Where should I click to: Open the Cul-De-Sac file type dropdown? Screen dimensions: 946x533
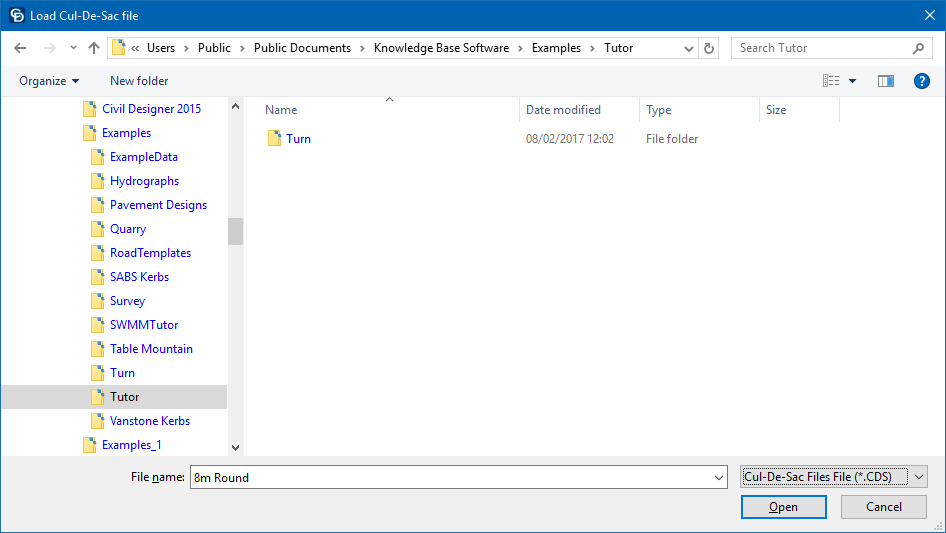click(834, 478)
